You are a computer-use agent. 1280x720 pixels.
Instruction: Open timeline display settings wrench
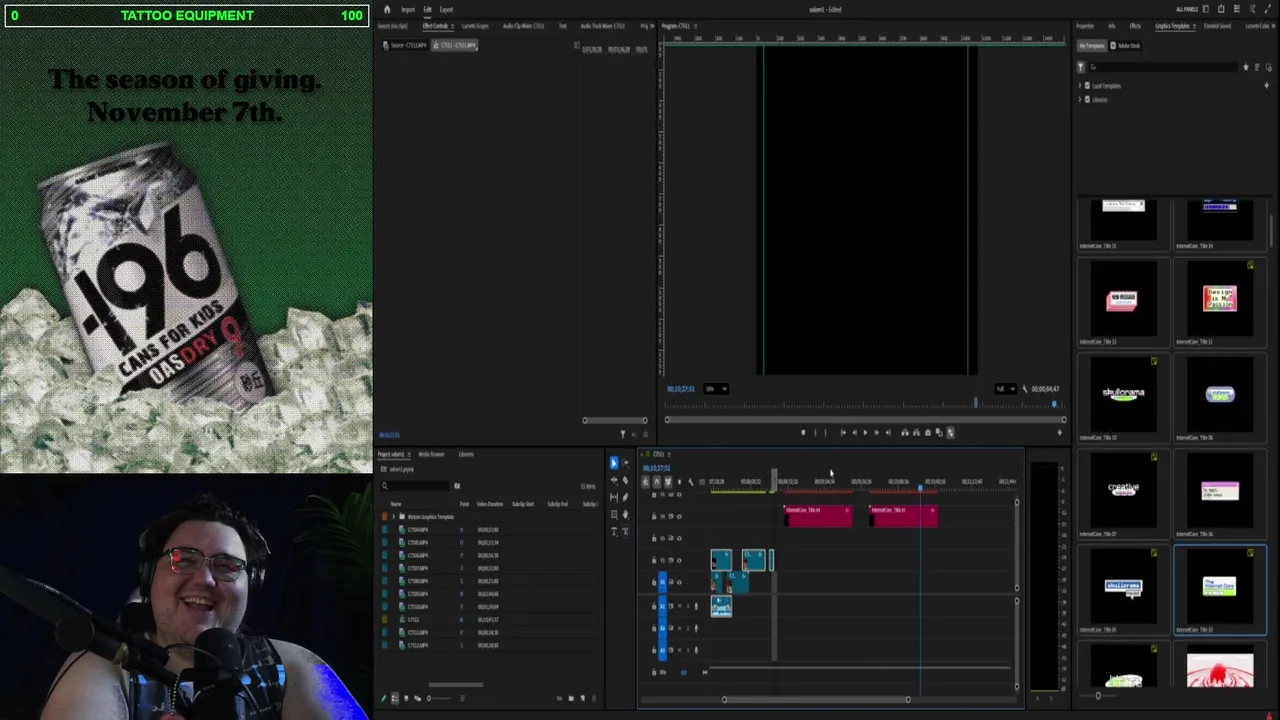pyautogui.click(x=690, y=482)
